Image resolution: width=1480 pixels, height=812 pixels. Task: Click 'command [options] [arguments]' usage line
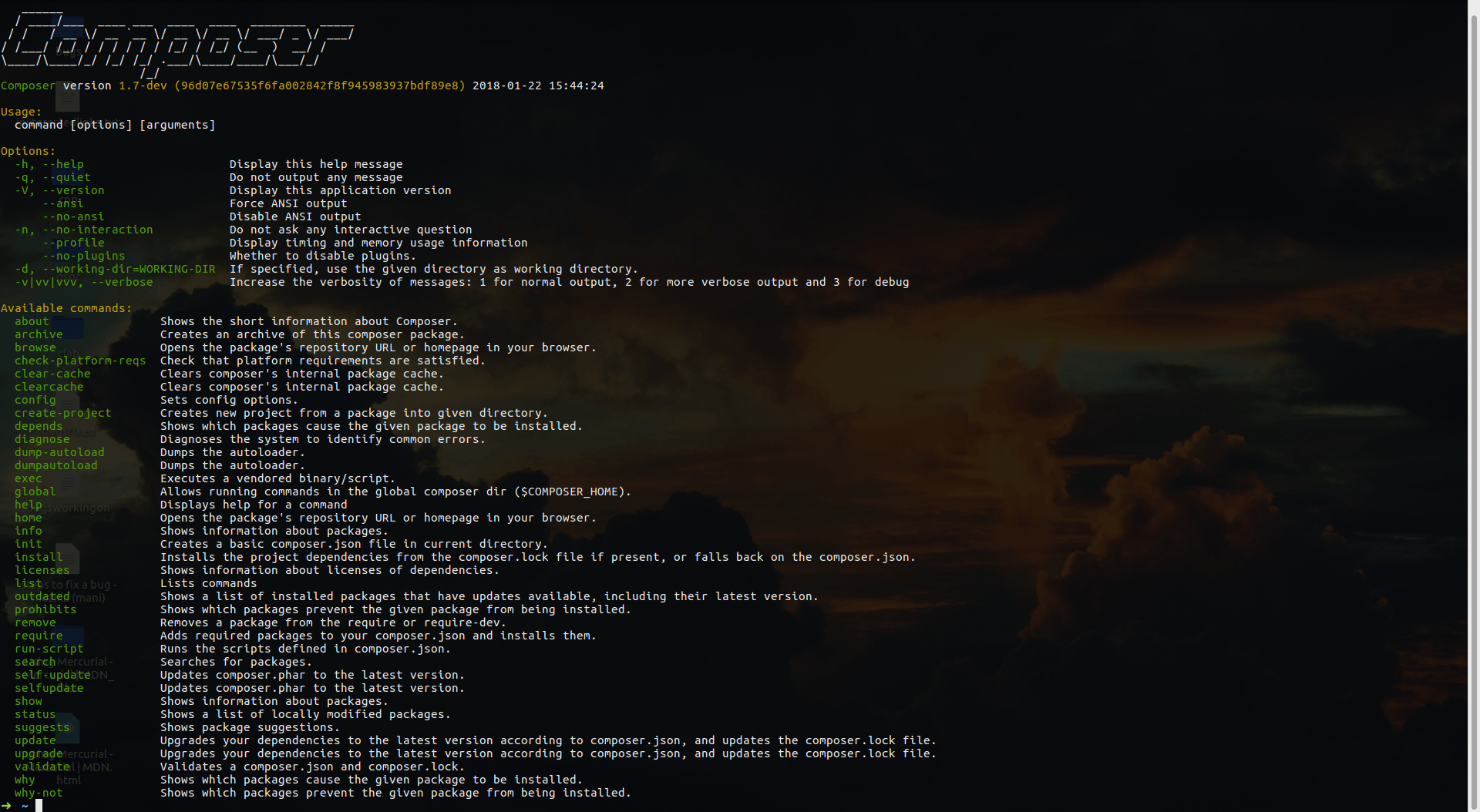(115, 125)
